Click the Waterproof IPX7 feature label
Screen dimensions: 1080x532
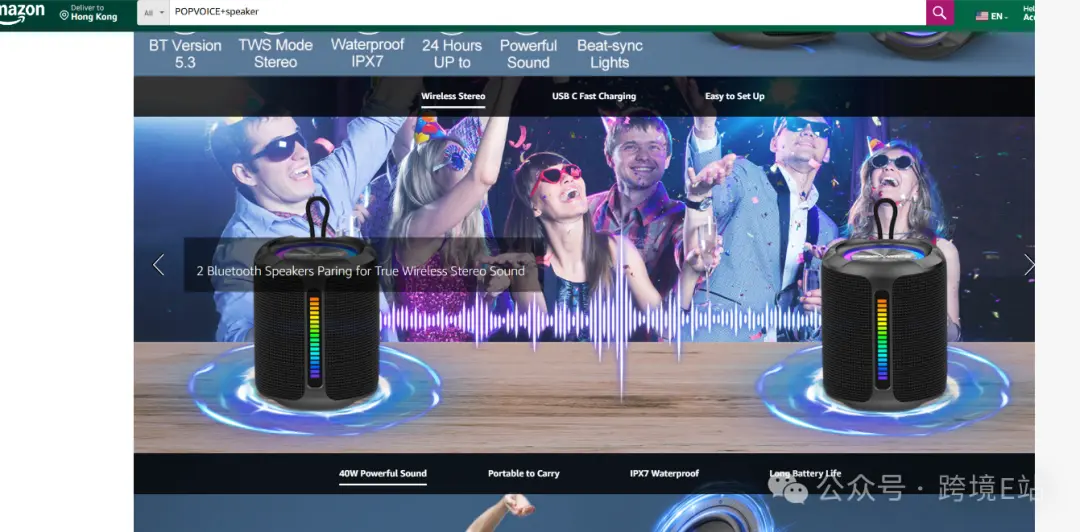click(367, 53)
